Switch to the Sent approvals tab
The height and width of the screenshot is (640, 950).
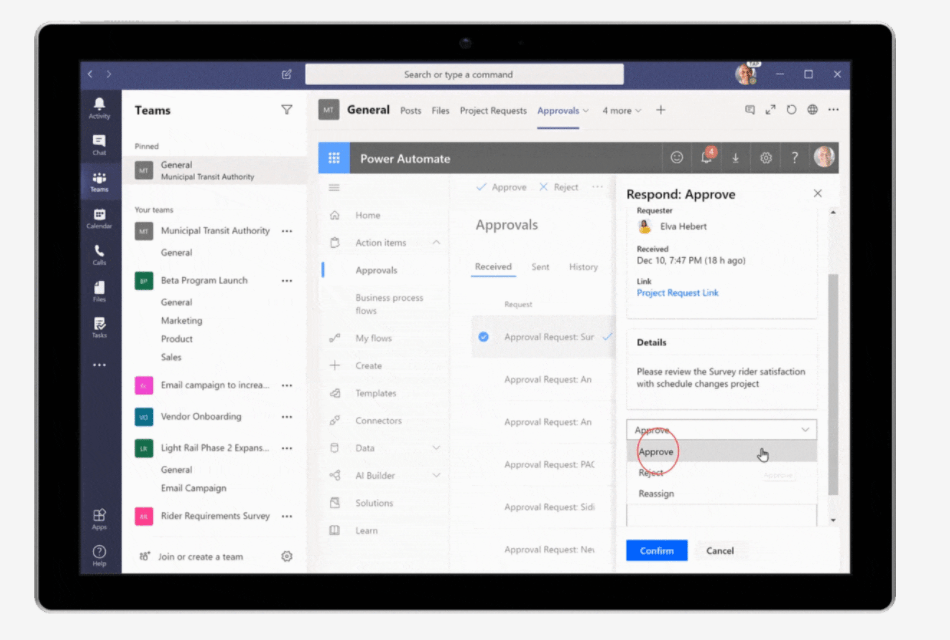540,267
